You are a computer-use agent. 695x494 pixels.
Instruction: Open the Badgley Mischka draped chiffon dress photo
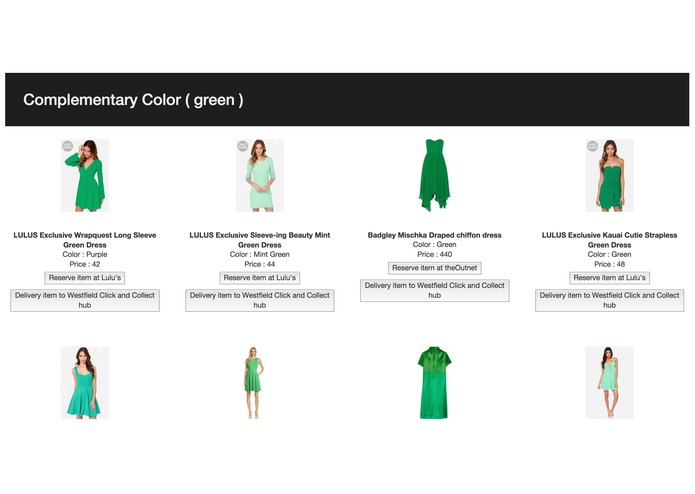pos(434,175)
